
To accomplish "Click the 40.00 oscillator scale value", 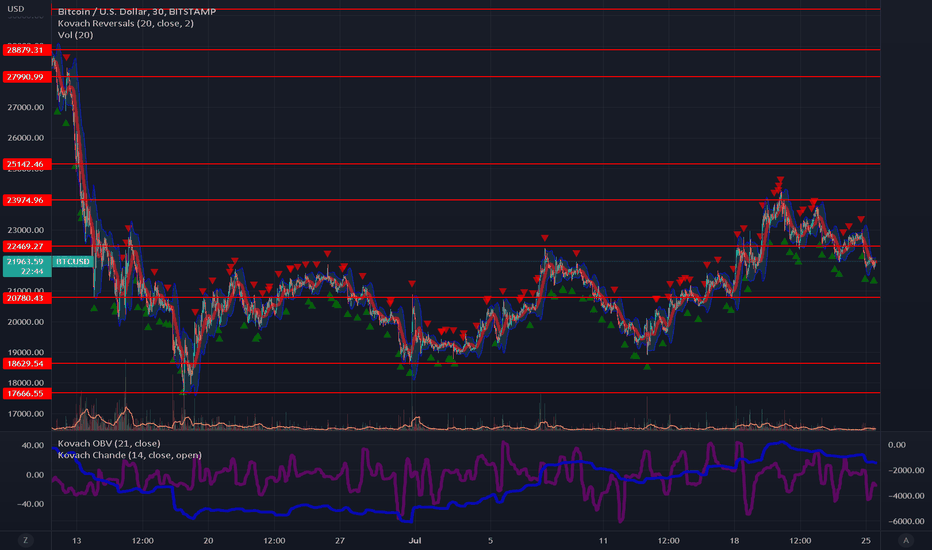I will pyautogui.click(x=33, y=445).
